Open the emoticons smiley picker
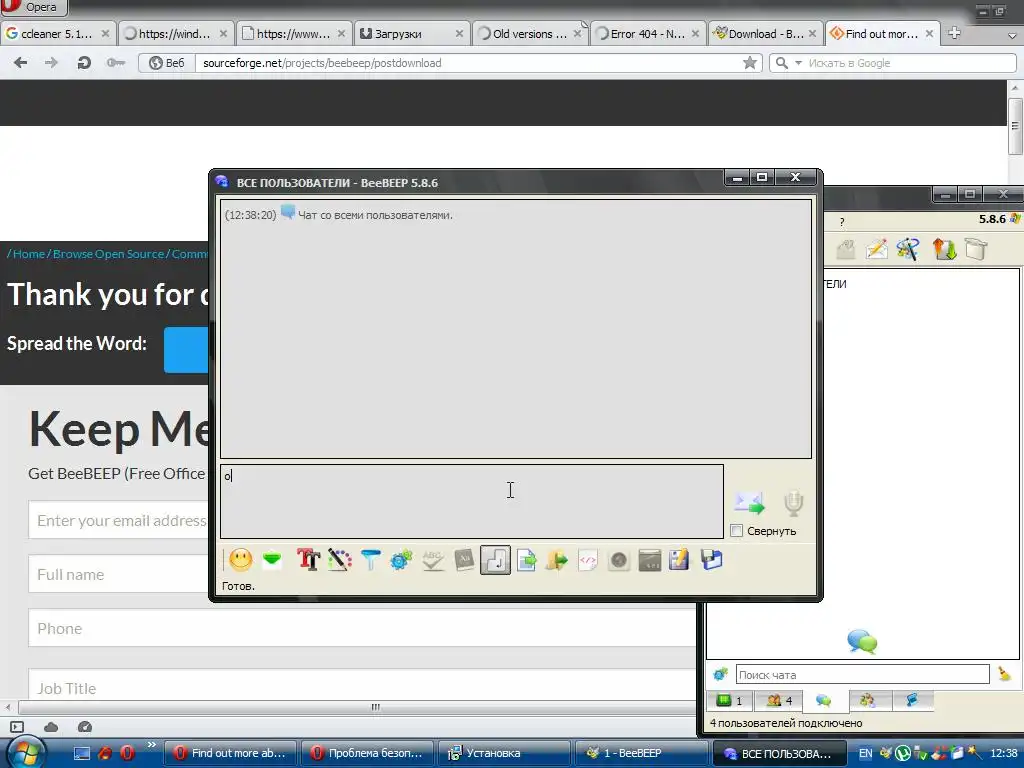This screenshot has height=768, width=1024. tap(240, 560)
